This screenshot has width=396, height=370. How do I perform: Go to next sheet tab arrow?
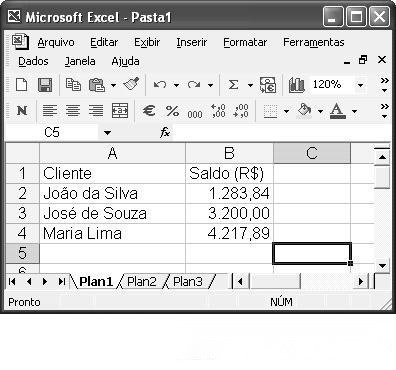tap(45, 282)
